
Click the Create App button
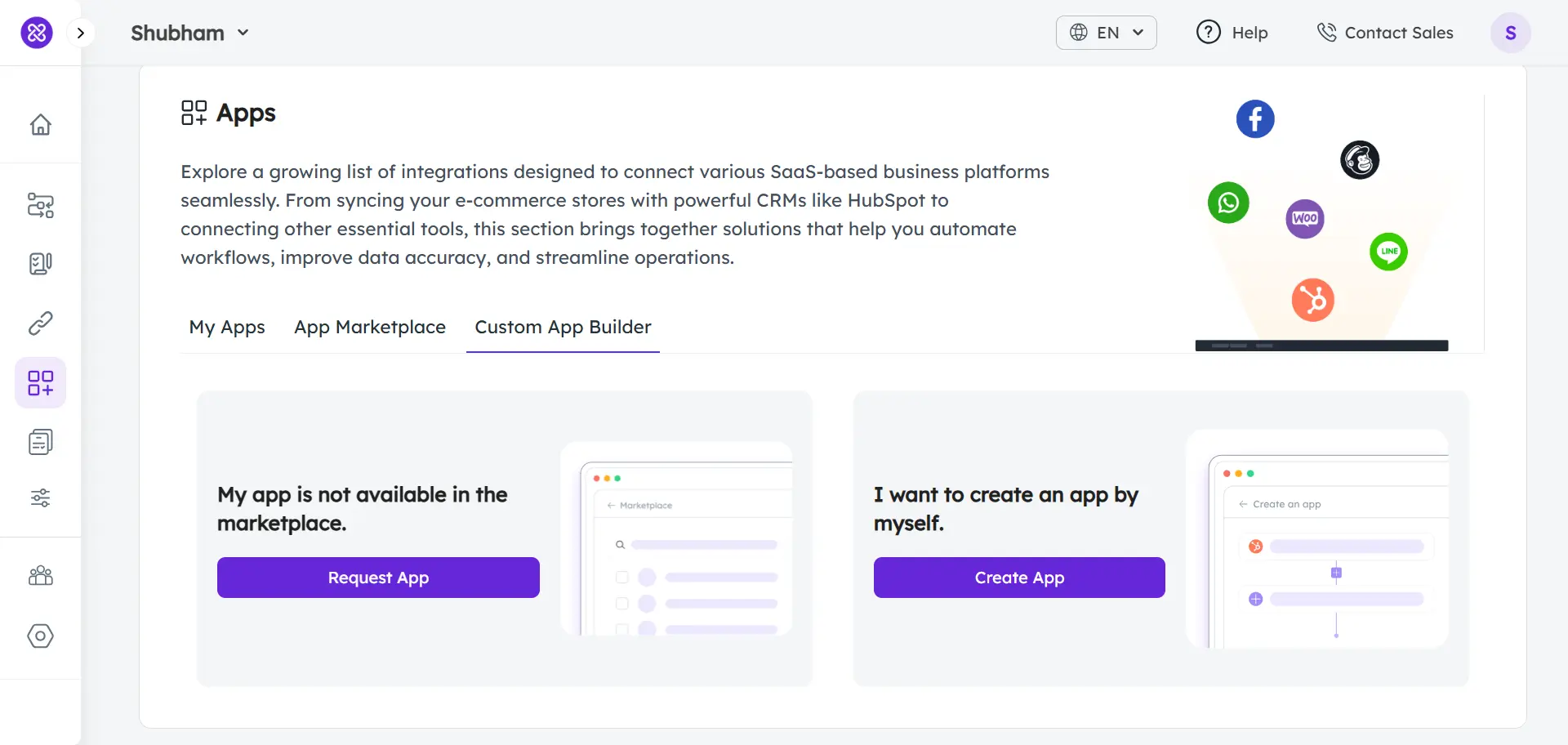tap(1018, 578)
